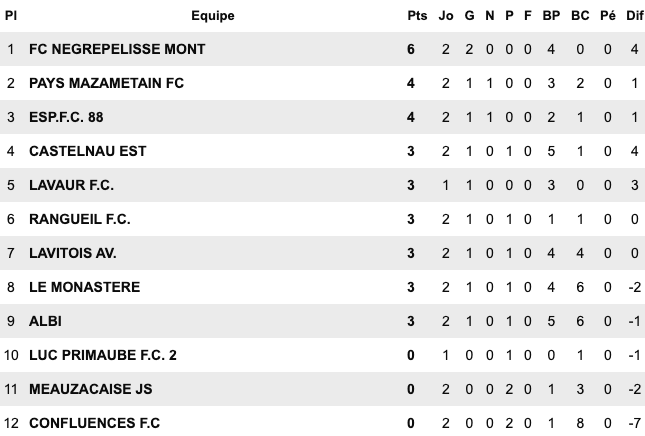Viewport: 645px width, 436px height.
Task: Open CASTELNAU EST team entry
Action: [88, 151]
